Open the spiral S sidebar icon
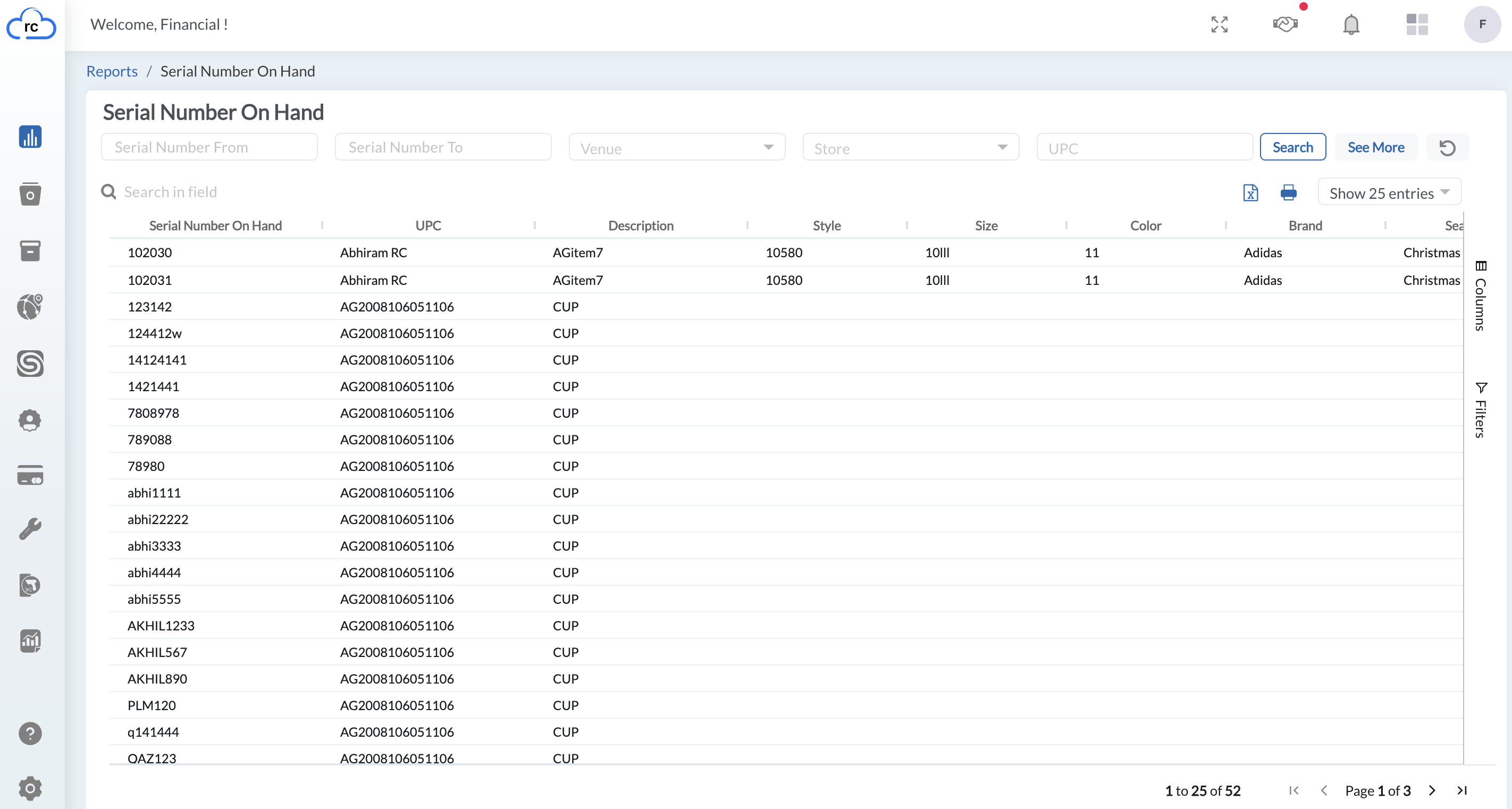Image resolution: width=1512 pixels, height=809 pixels. tap(30, 363)
